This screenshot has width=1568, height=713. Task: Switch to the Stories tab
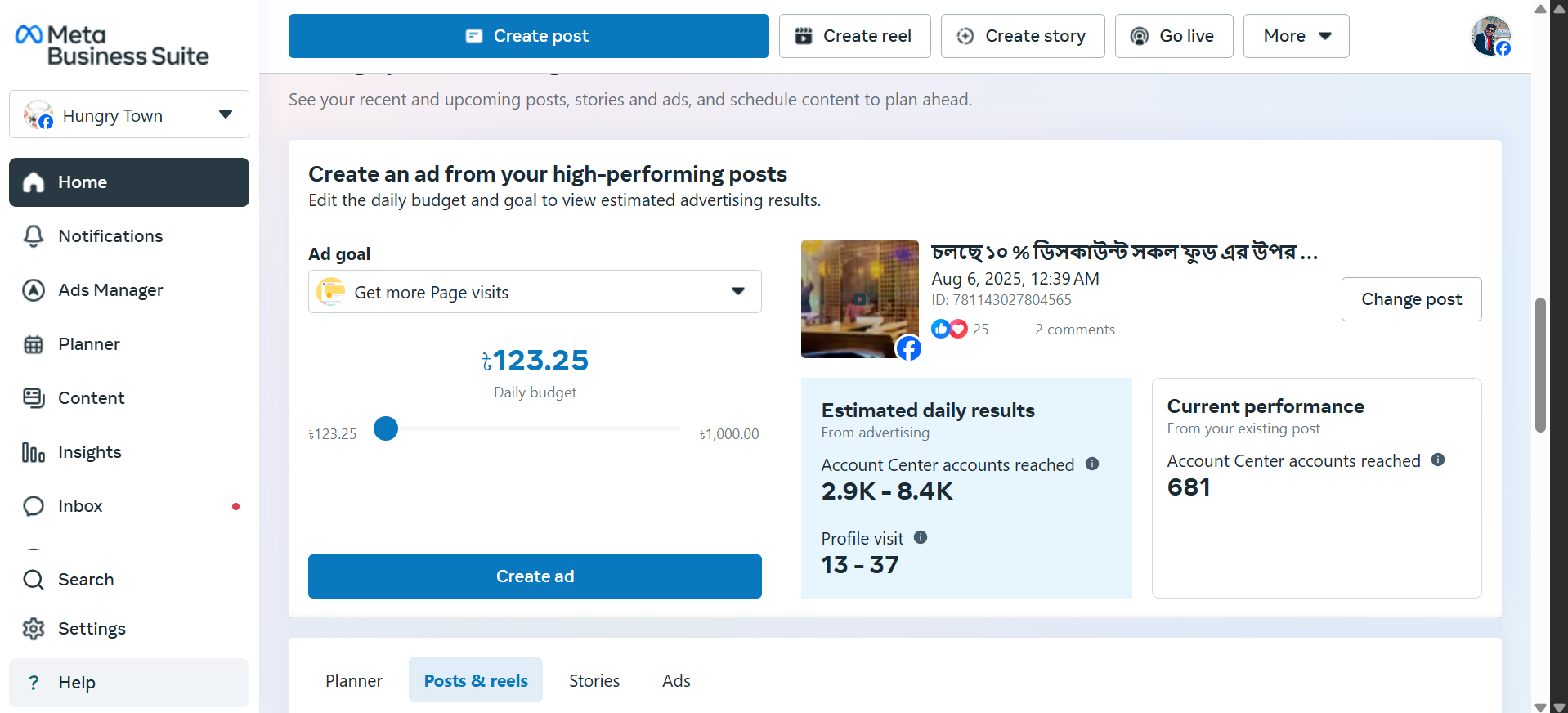[594, 680]
